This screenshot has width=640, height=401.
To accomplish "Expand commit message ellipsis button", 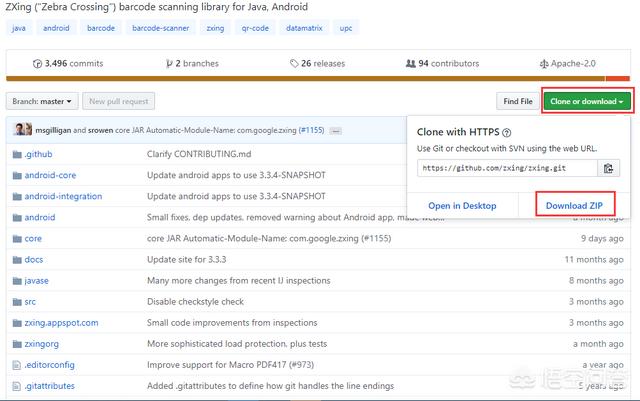I will 336,131.
